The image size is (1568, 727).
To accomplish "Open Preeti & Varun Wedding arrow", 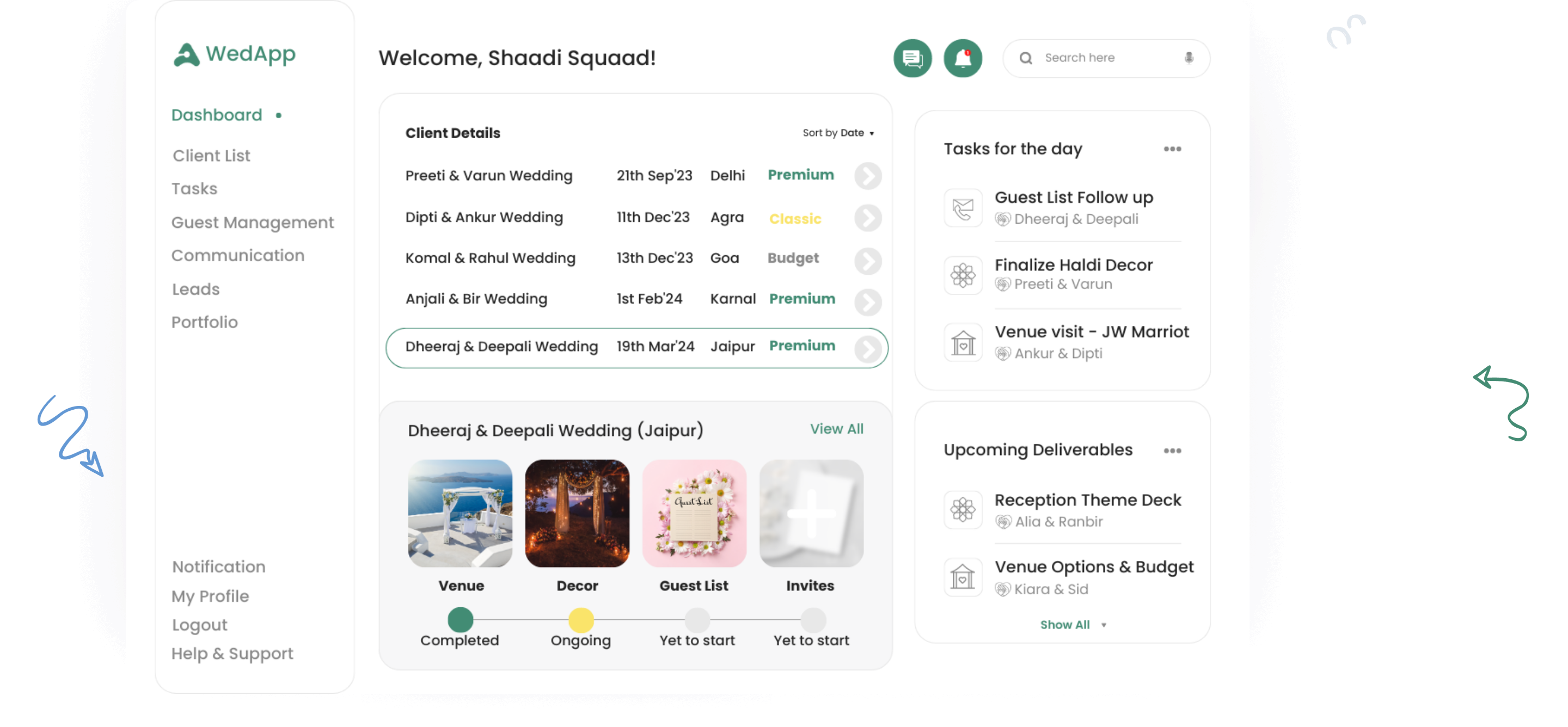I will tap(867, 176).
